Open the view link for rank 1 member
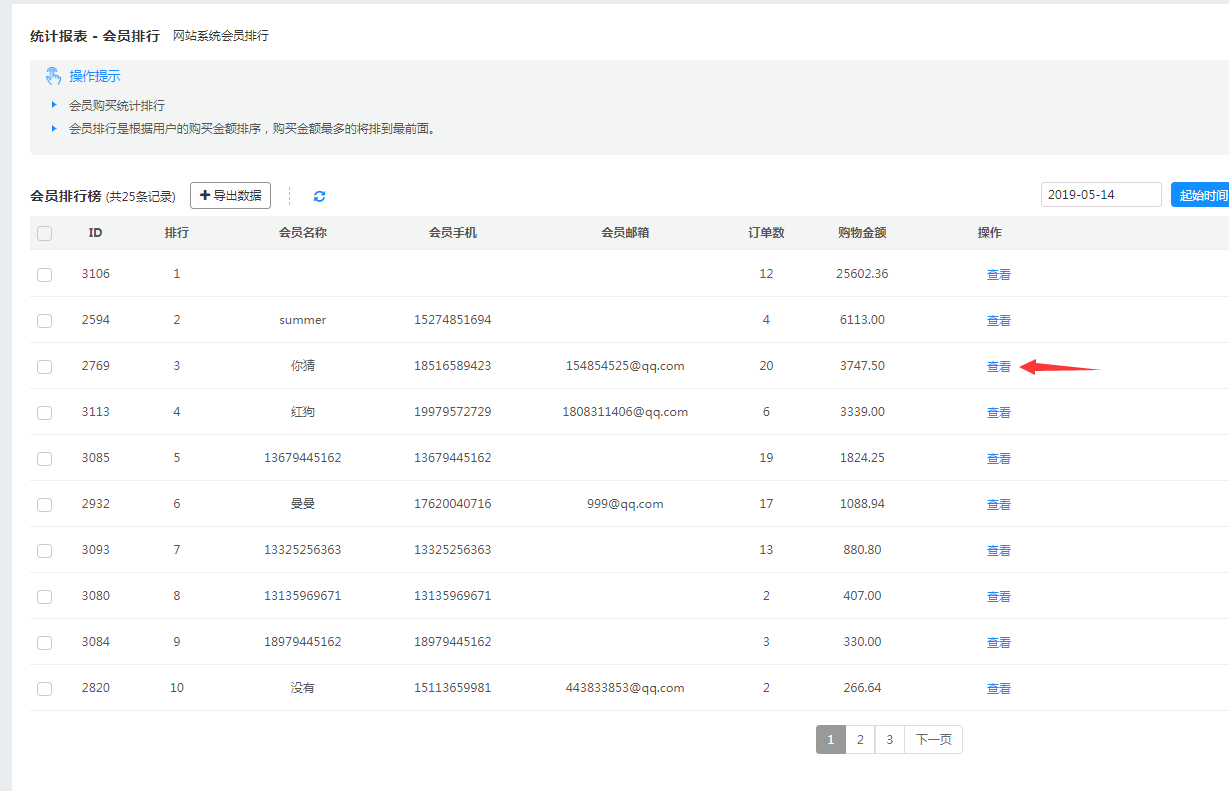 [x=998, y=275]
